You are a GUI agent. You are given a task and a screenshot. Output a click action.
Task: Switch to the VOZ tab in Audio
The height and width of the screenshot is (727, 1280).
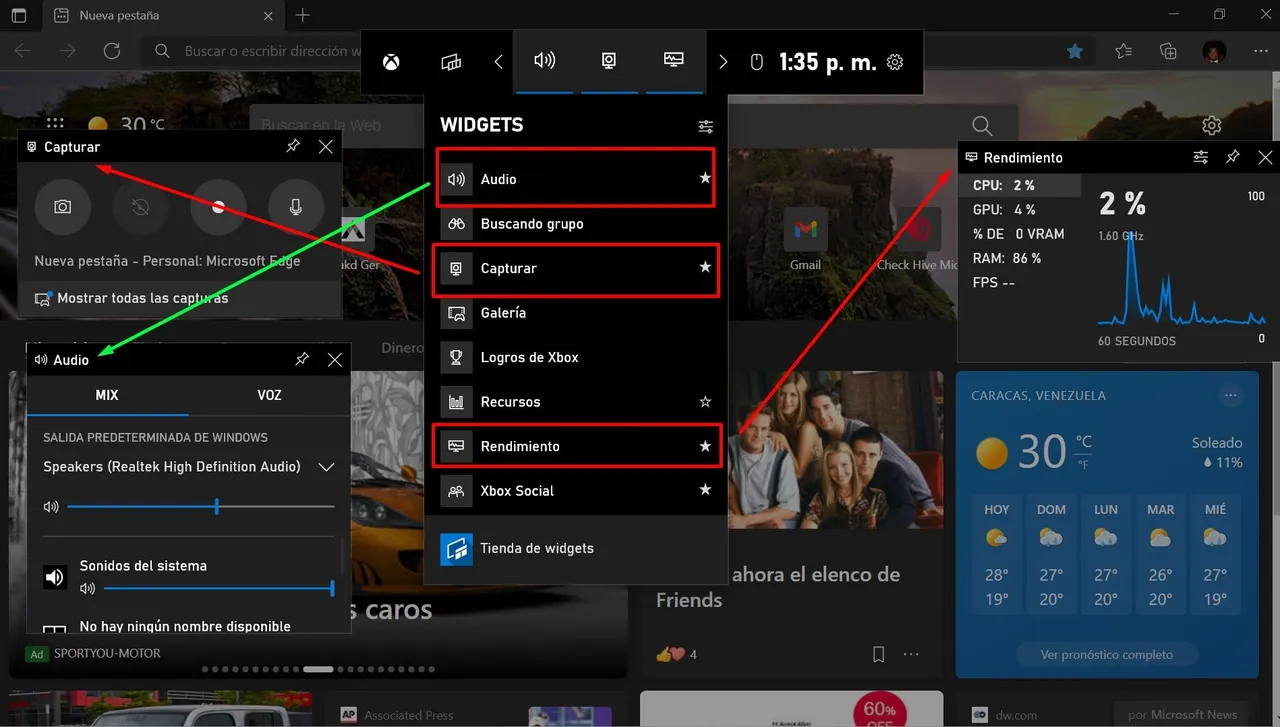(x=269, y=395)
